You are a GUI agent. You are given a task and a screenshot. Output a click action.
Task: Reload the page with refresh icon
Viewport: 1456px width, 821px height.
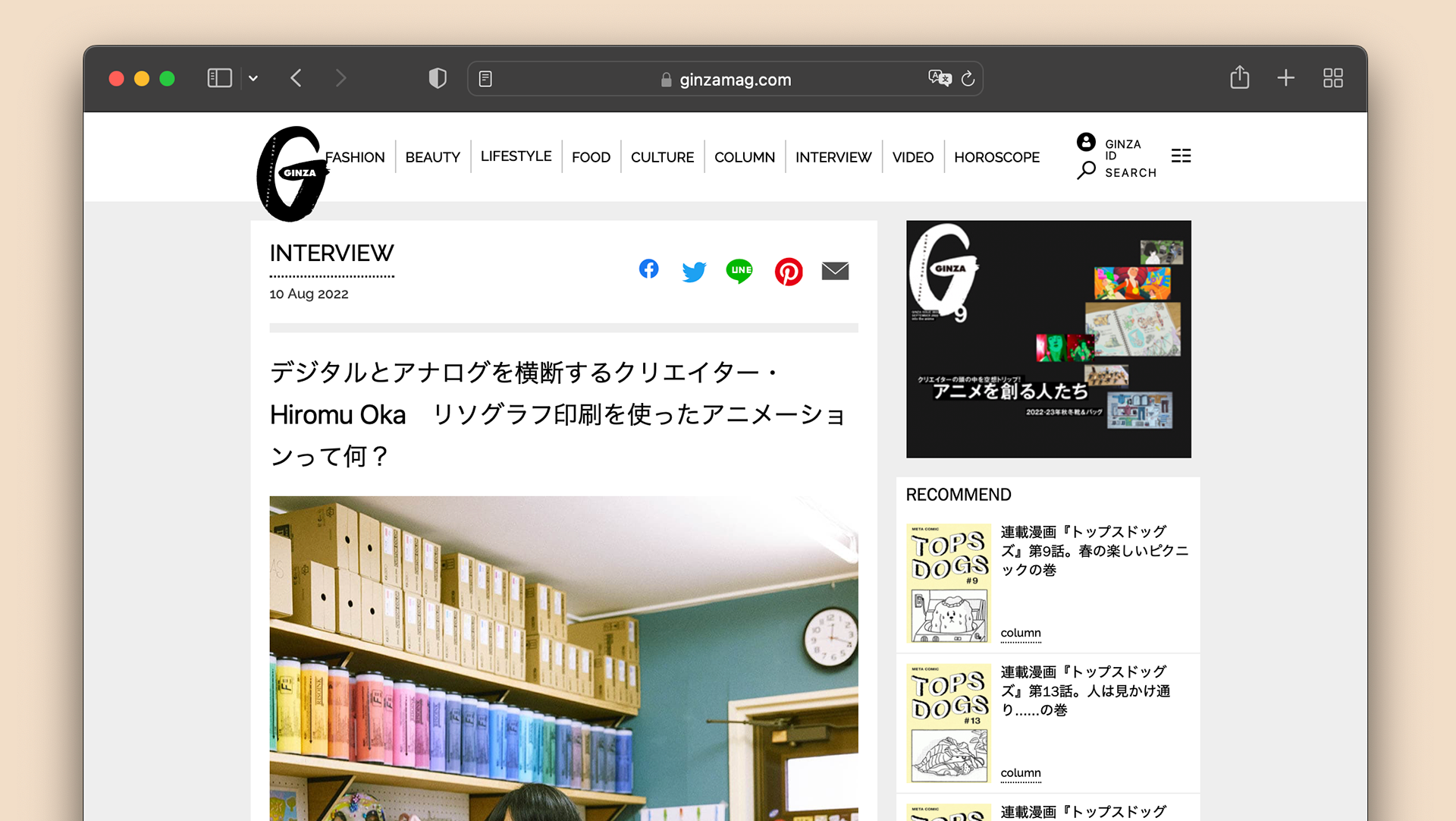coord(968,79)
